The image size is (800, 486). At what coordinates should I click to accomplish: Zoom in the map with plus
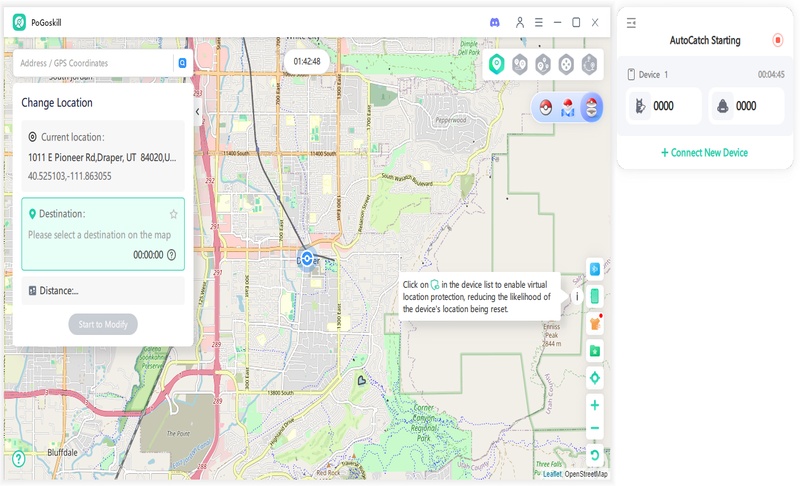click(x=595, y=405)
